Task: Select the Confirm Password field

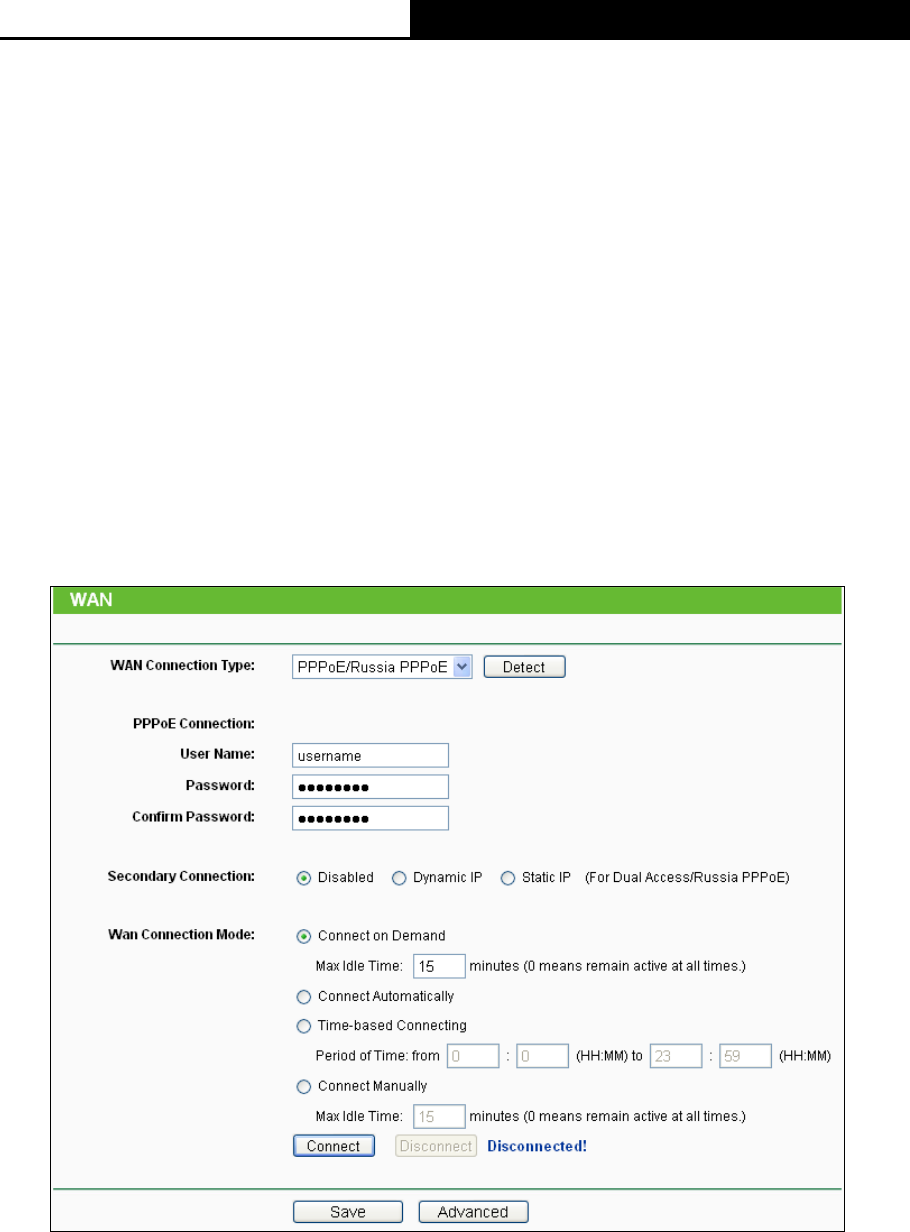Action: [371, 818]
